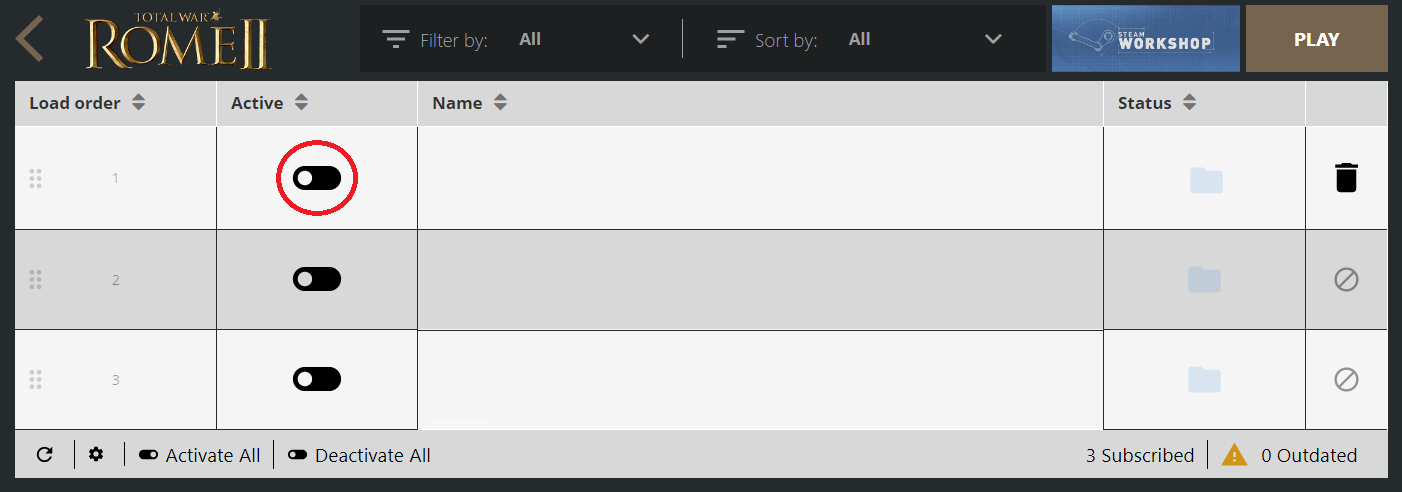Click the back arrow icon

pos(30,39)
